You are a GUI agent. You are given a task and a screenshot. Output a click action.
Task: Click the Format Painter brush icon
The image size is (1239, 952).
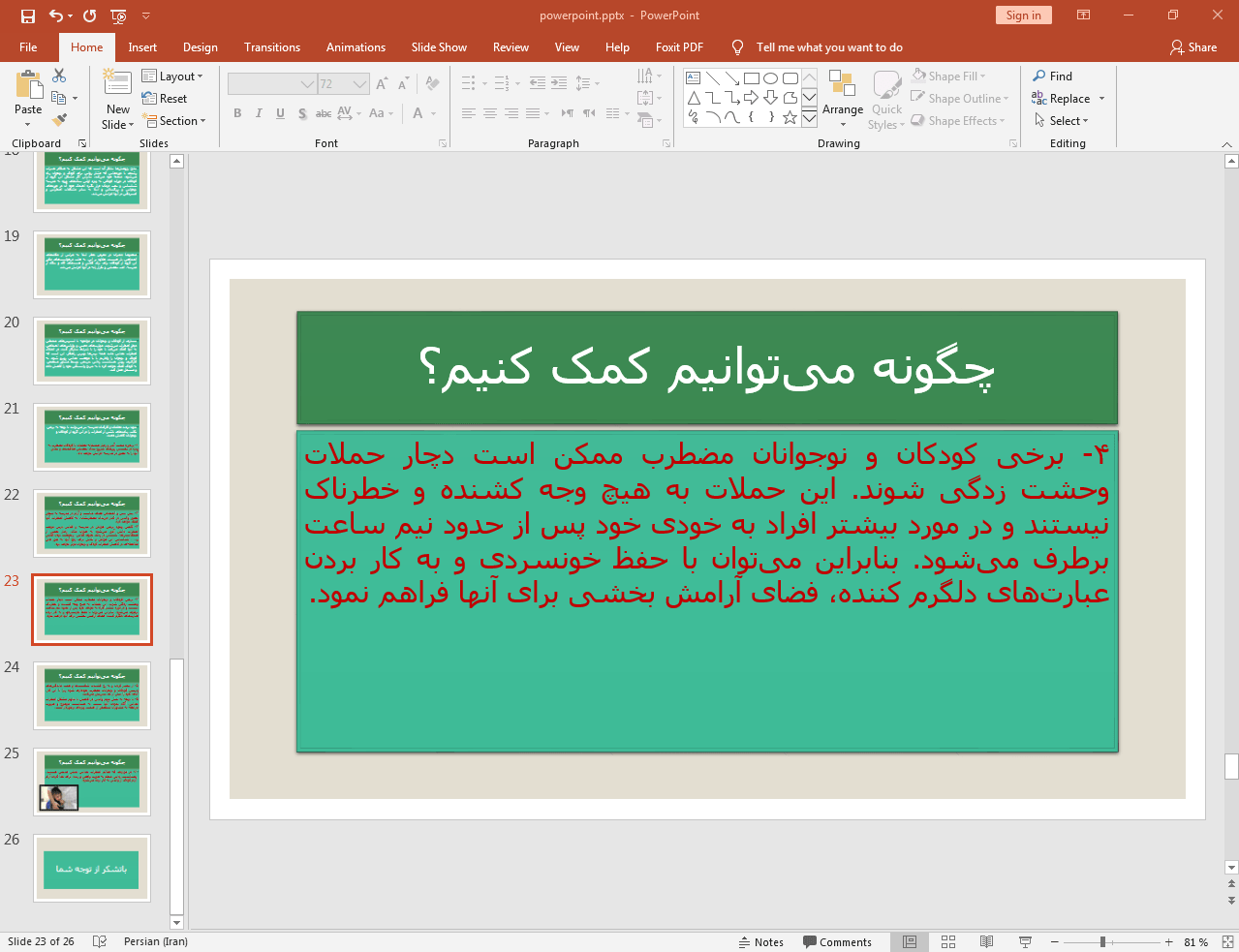[59, 120]
